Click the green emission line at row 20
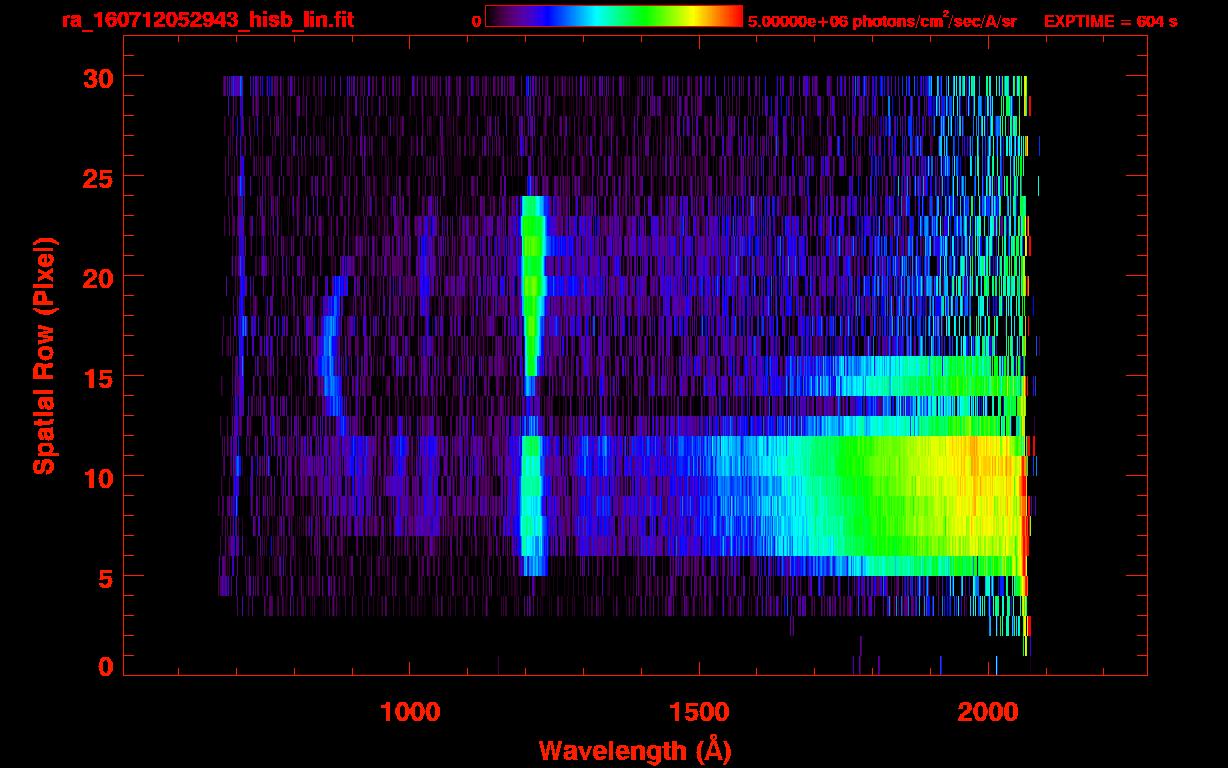The height and width of the screenshot is (768, 1228). [x=533, y=276]
